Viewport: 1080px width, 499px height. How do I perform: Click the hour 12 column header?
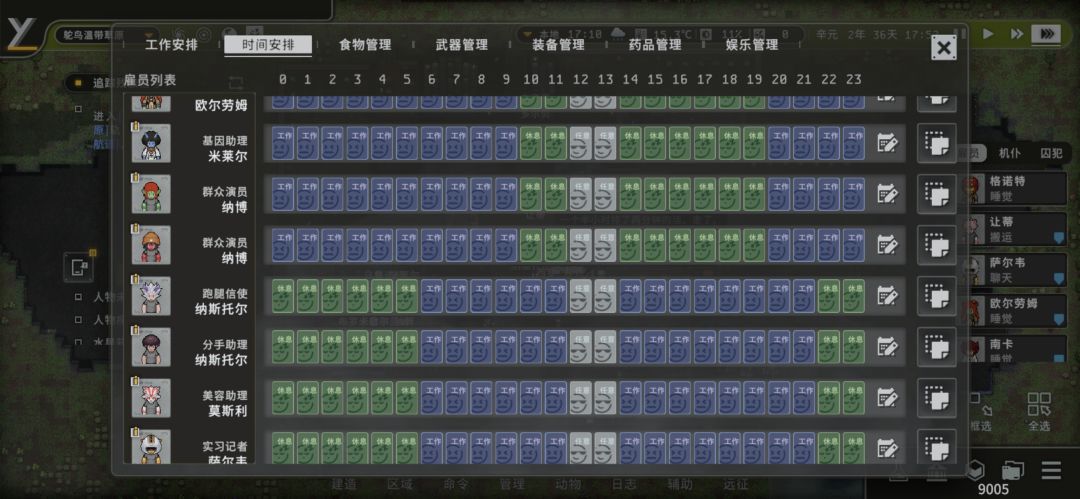(x=581, y=80)
